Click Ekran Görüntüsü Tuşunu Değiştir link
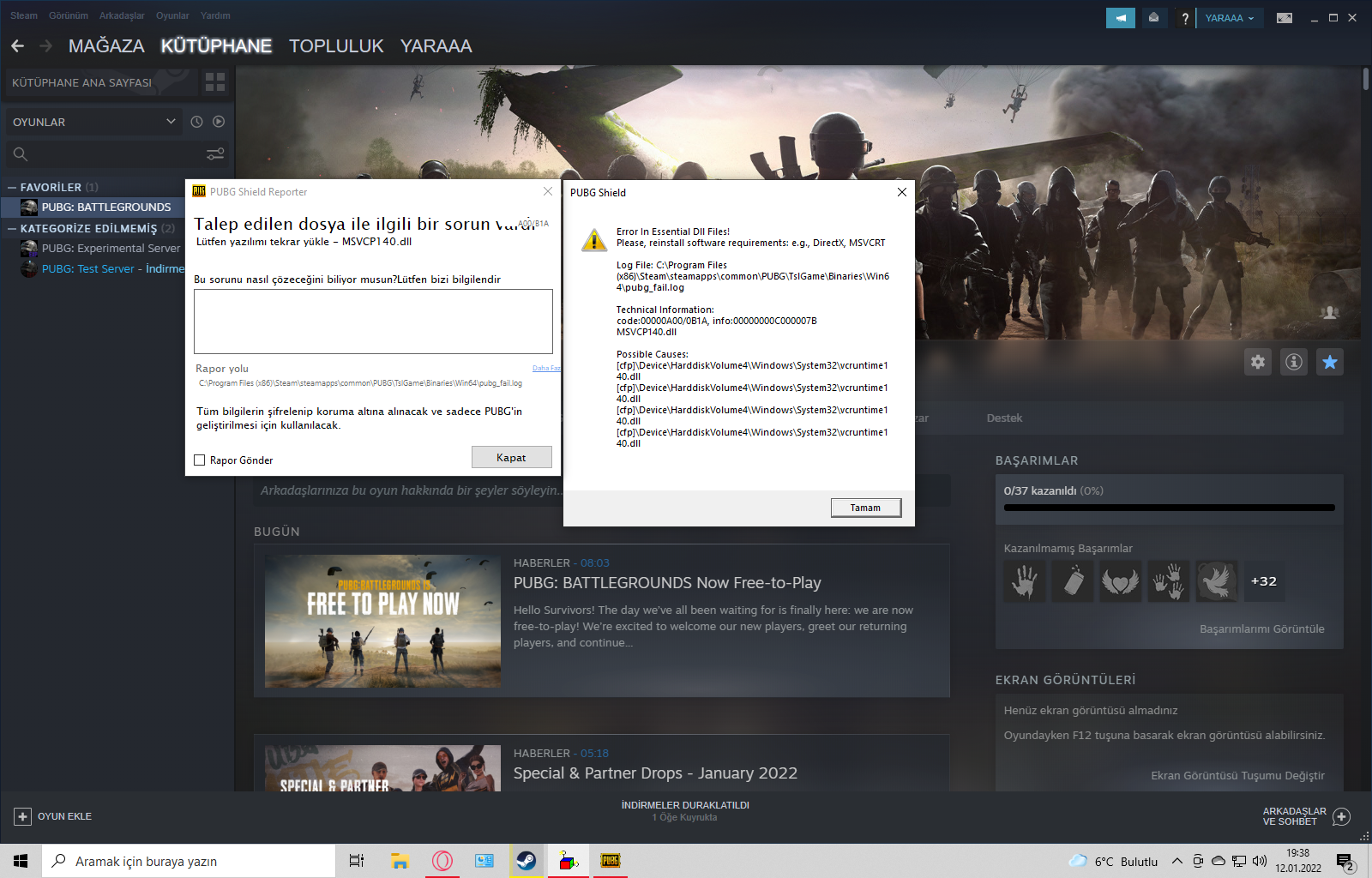 1237,775
